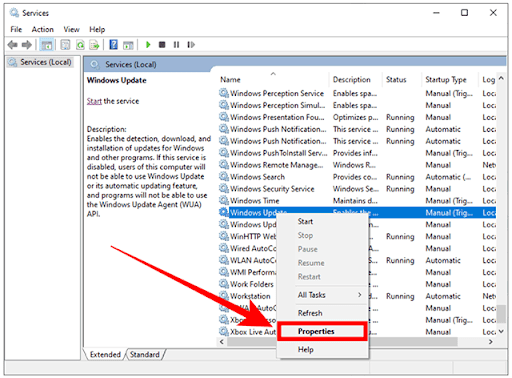This screenshot has height=378, width=512.
Task: Open the Action menu
Action: [x=43, y=29]
